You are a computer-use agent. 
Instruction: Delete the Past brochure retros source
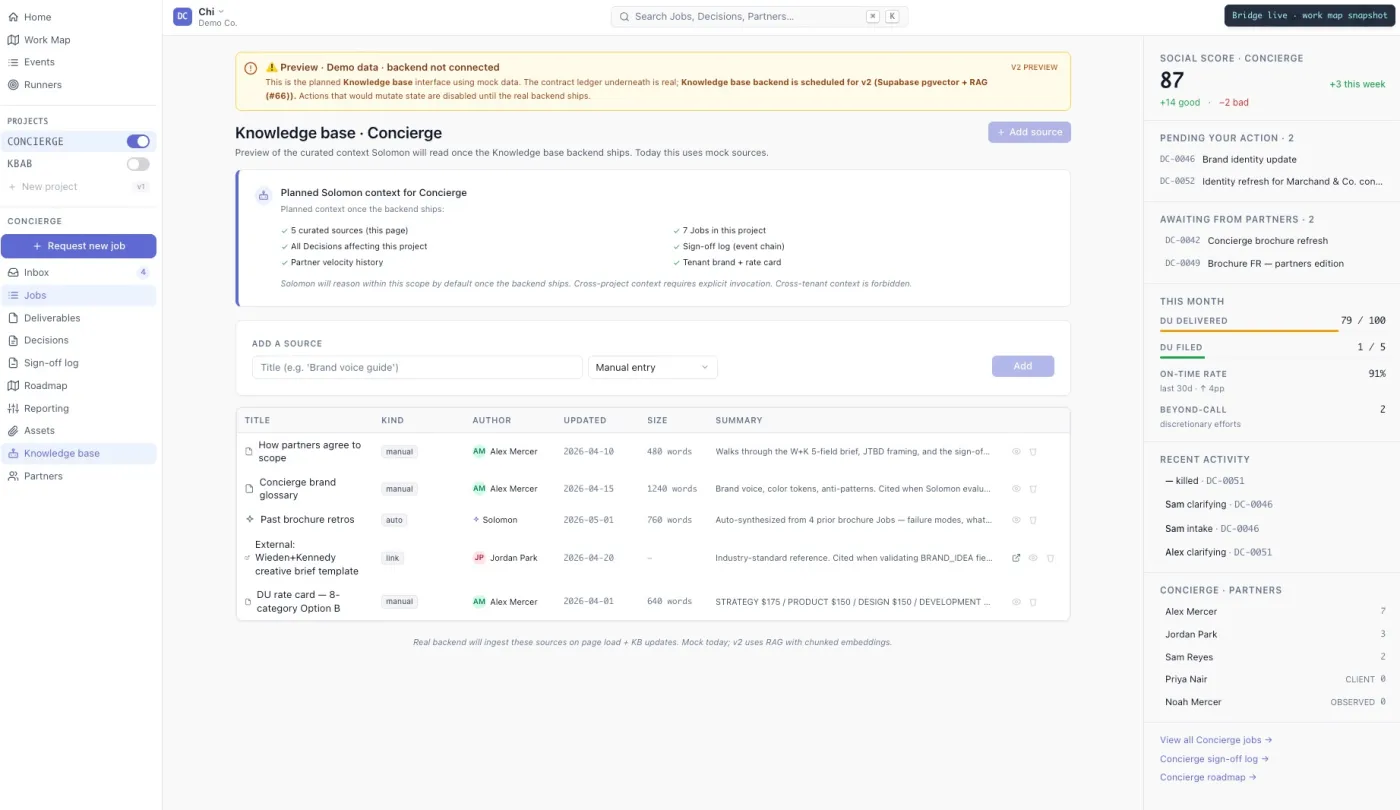tap(1033, 520)
